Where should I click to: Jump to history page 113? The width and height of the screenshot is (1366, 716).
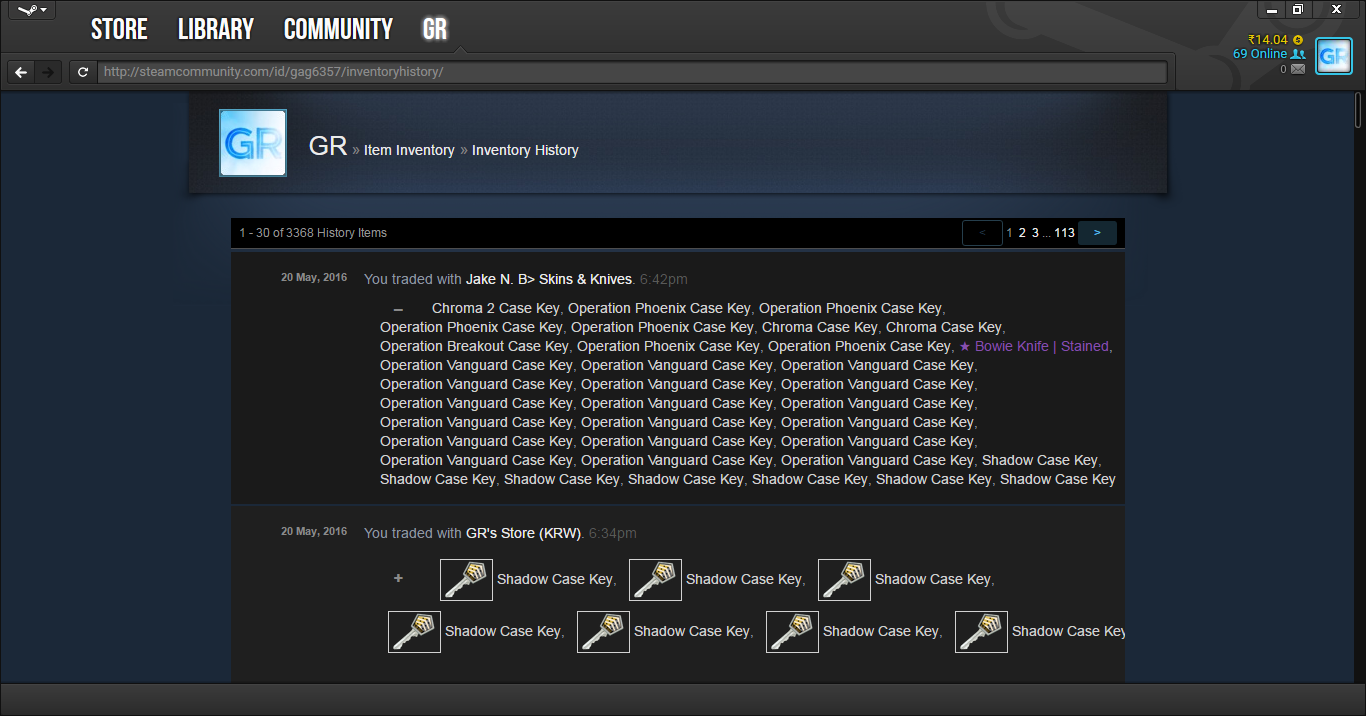pyautogui.click(x=1064, y=233)
